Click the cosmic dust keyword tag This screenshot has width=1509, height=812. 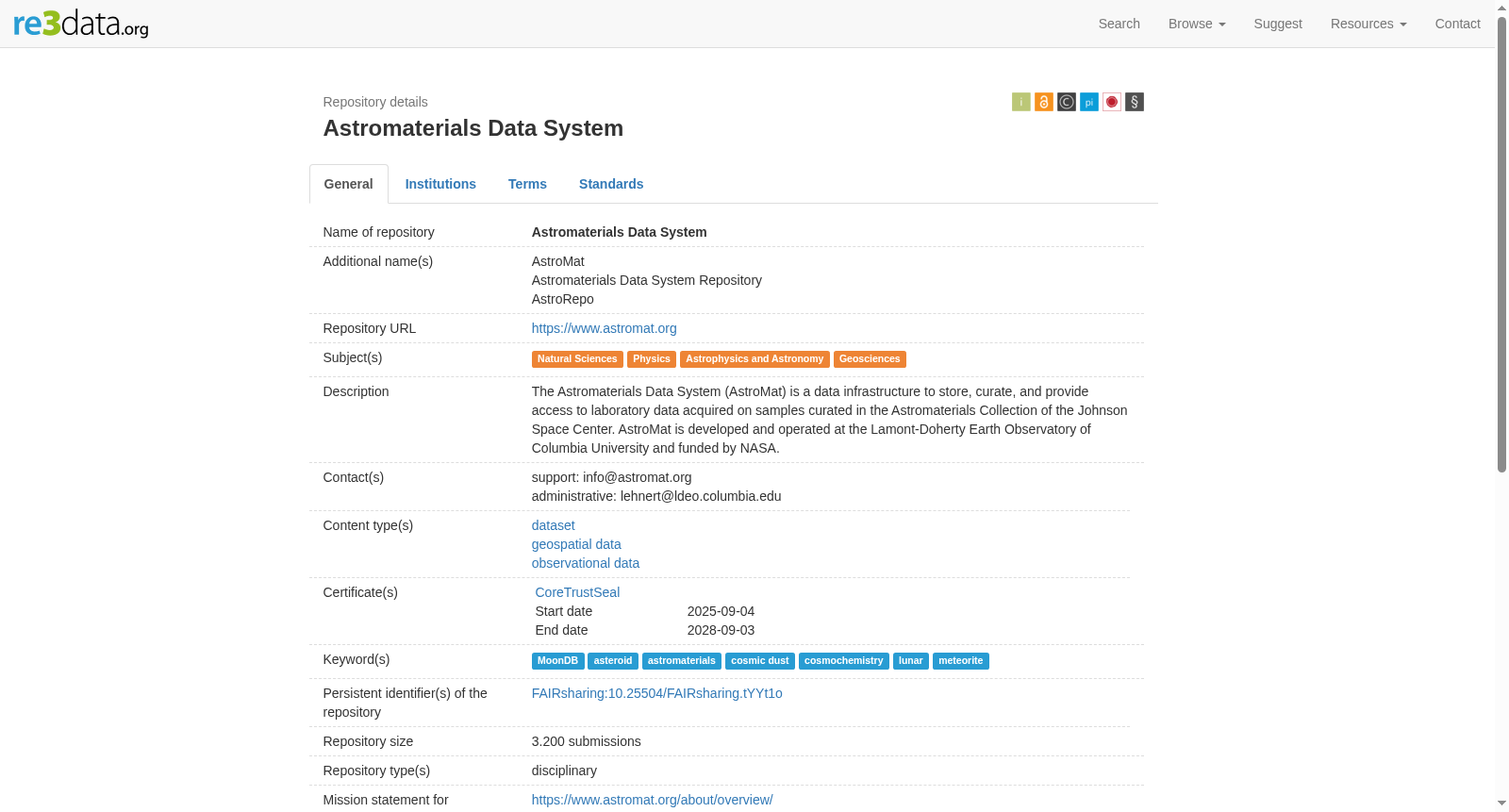pos(760,661)
